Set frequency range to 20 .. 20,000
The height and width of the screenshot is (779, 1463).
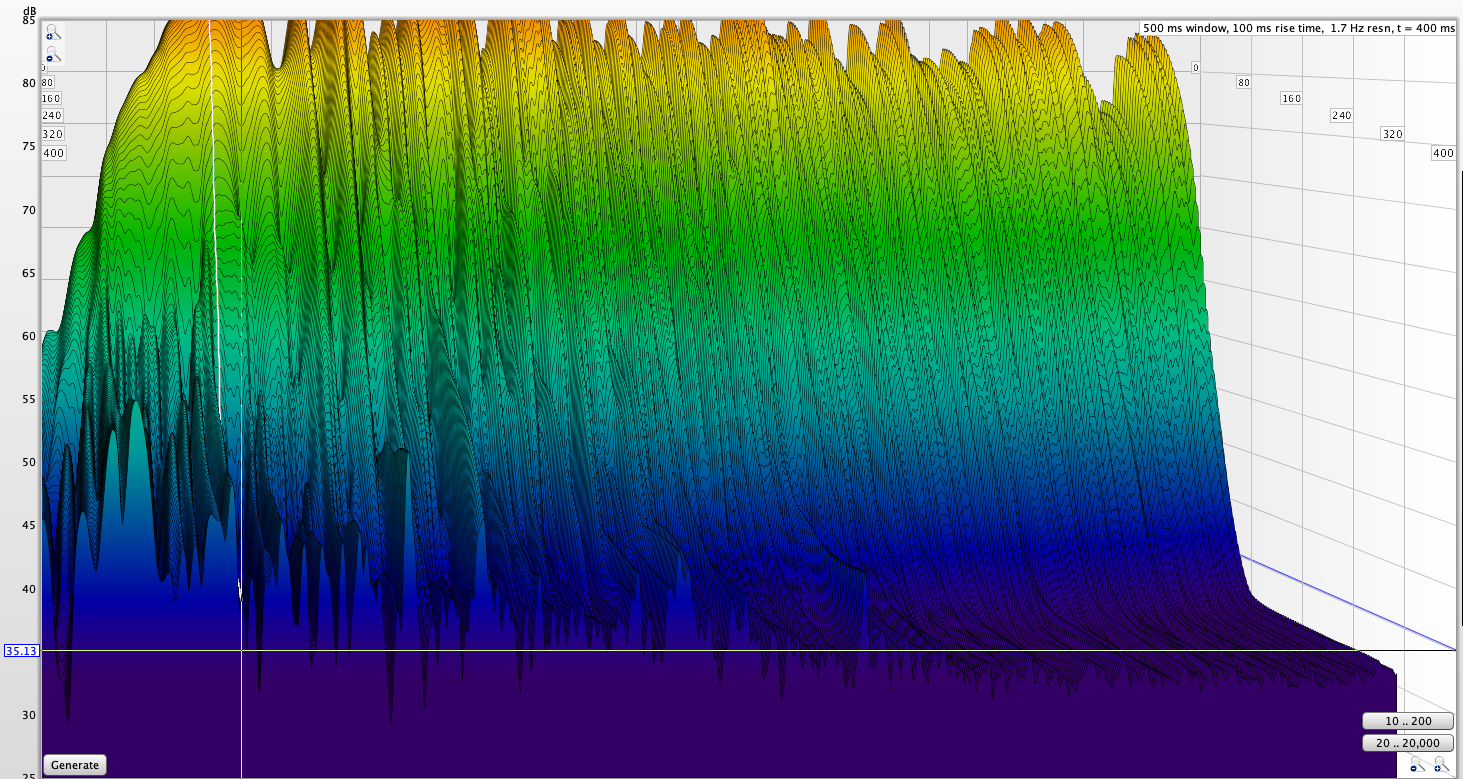tap(1408, 743)
